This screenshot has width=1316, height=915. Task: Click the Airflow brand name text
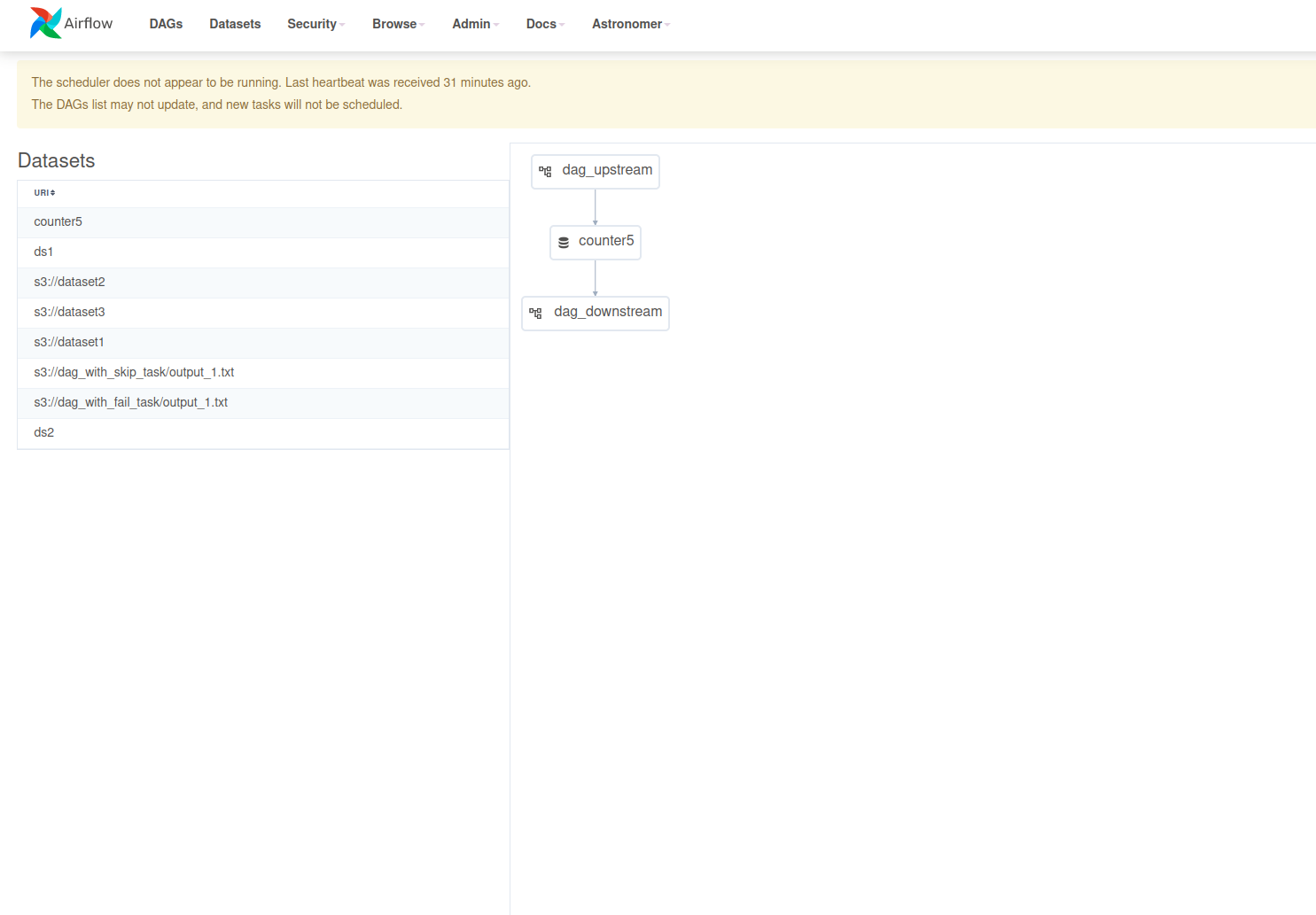point(89,23)
